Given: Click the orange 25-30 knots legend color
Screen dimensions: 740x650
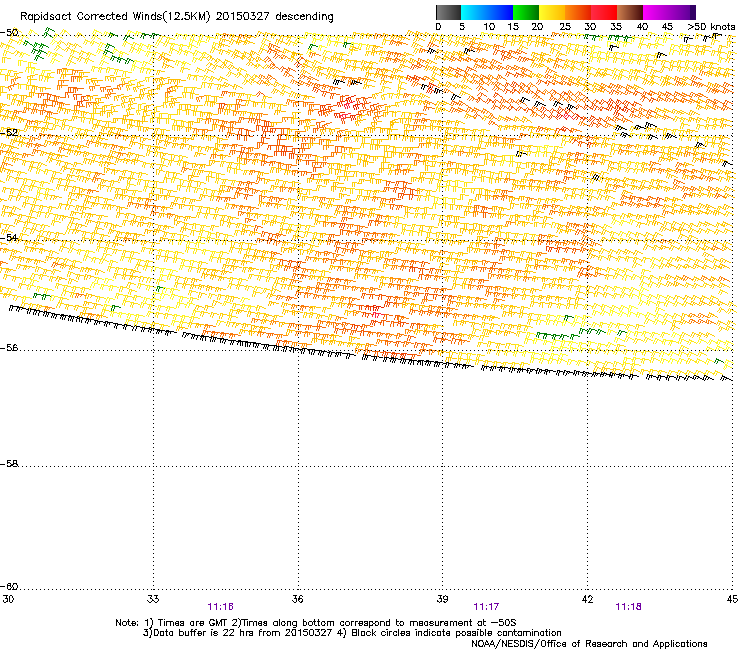Looking at the screenshot, I should [x=578, y=12].
